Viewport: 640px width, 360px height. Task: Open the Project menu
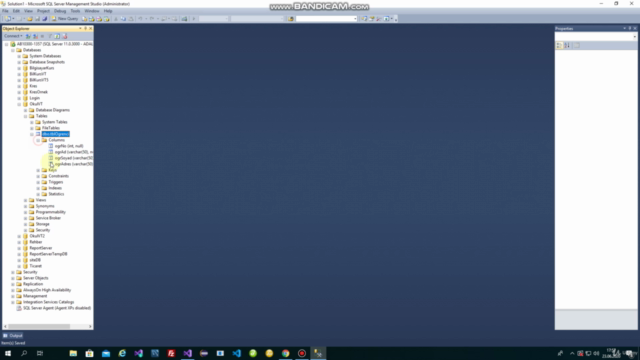coord(43,11)
